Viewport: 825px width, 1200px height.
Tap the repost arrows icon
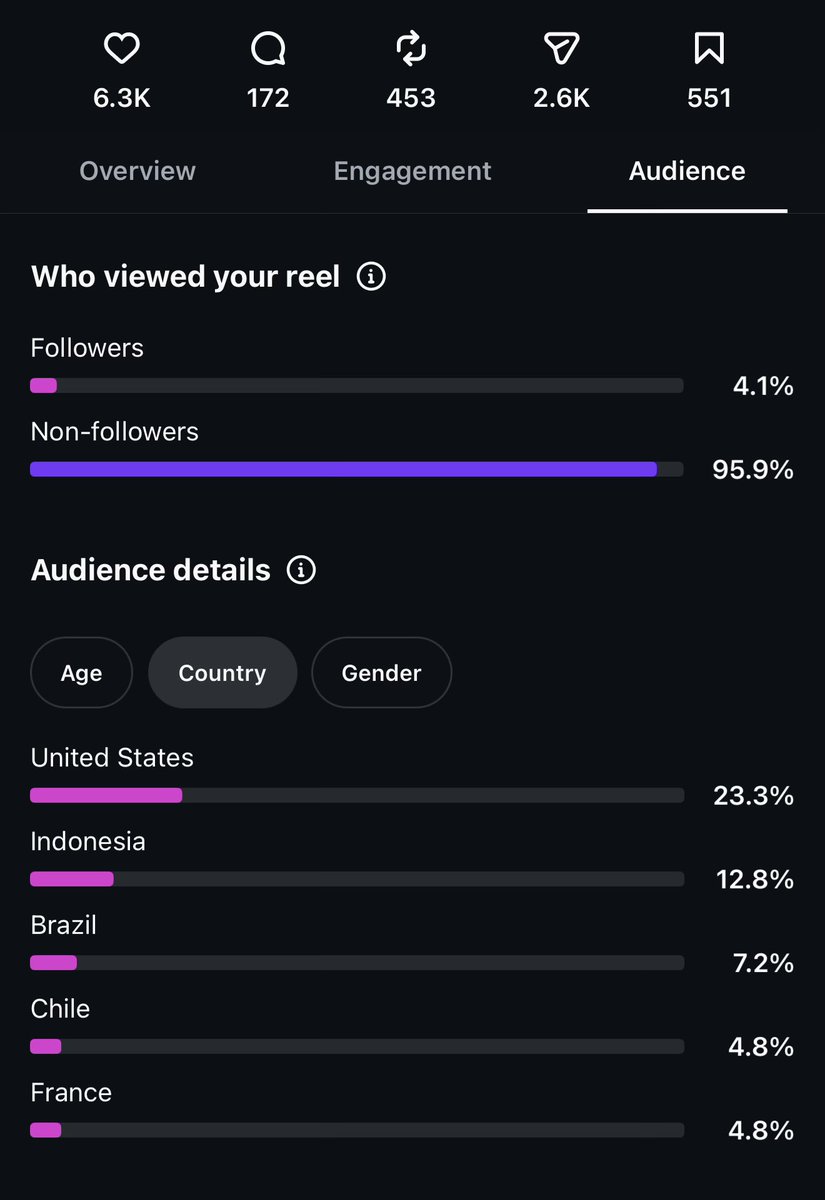coord(411,48)
